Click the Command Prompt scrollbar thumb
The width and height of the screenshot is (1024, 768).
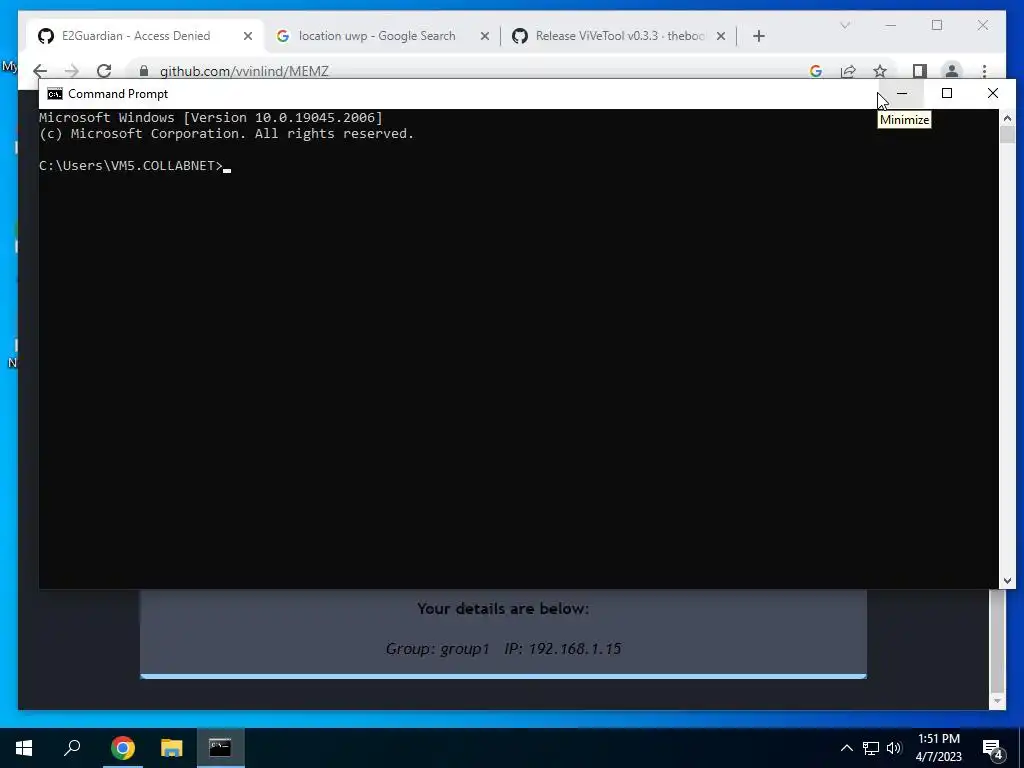(x=1007, y=135)
